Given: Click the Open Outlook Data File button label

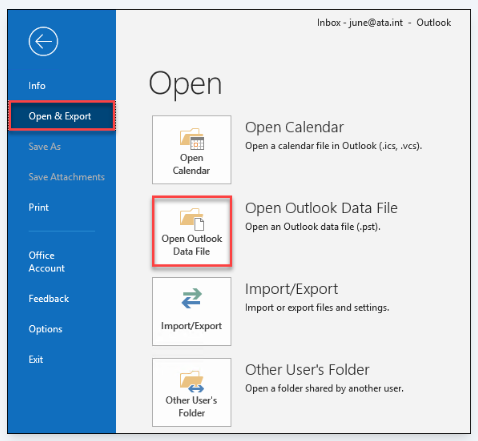Looking at the screenshot, I should [192, 245].
